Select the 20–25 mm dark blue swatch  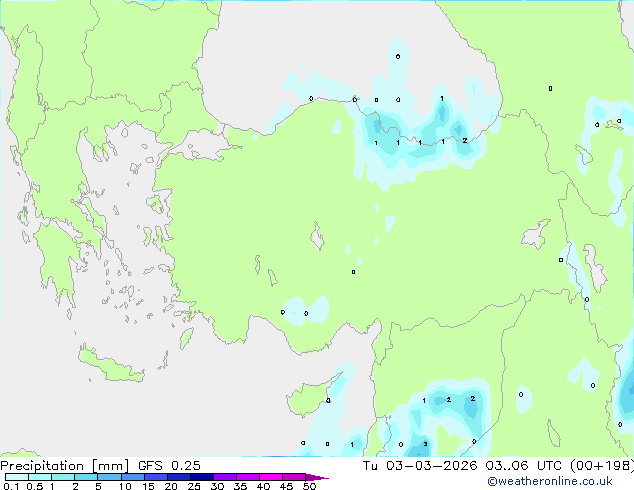pos(178,477)
